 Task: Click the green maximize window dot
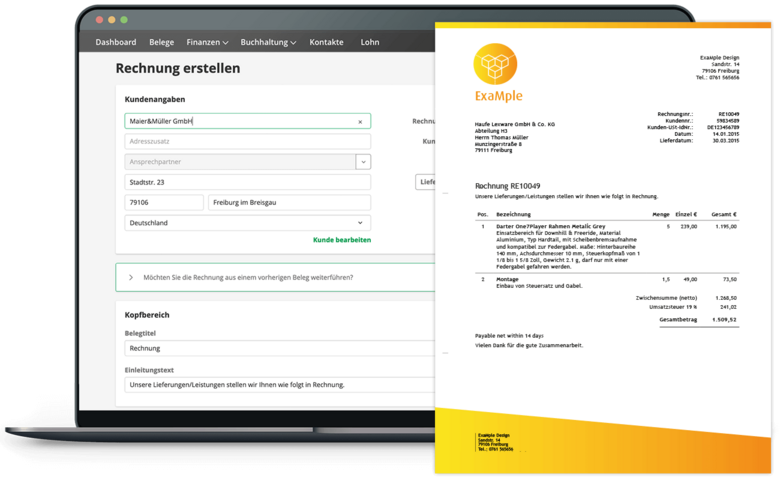(123, 20)
